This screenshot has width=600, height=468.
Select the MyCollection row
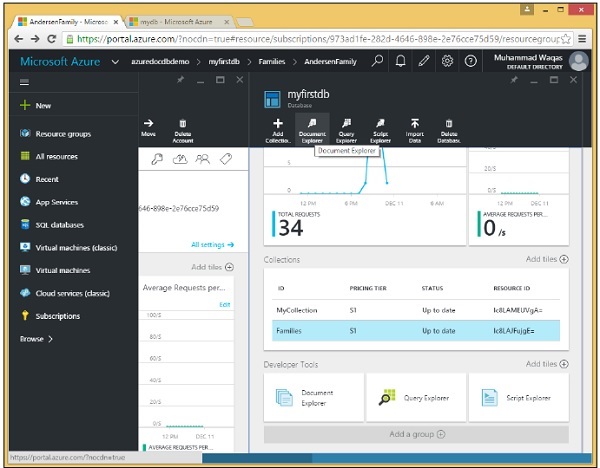(x=416, y=310)
